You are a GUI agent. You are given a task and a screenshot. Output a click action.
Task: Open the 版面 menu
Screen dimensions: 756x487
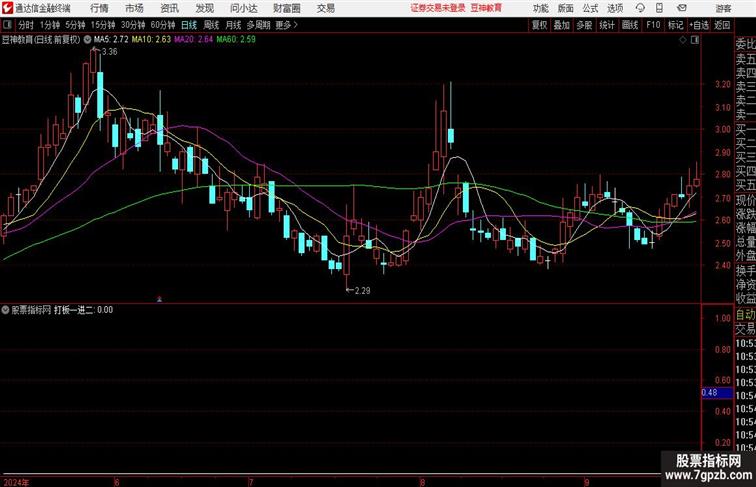coord(566,8)
